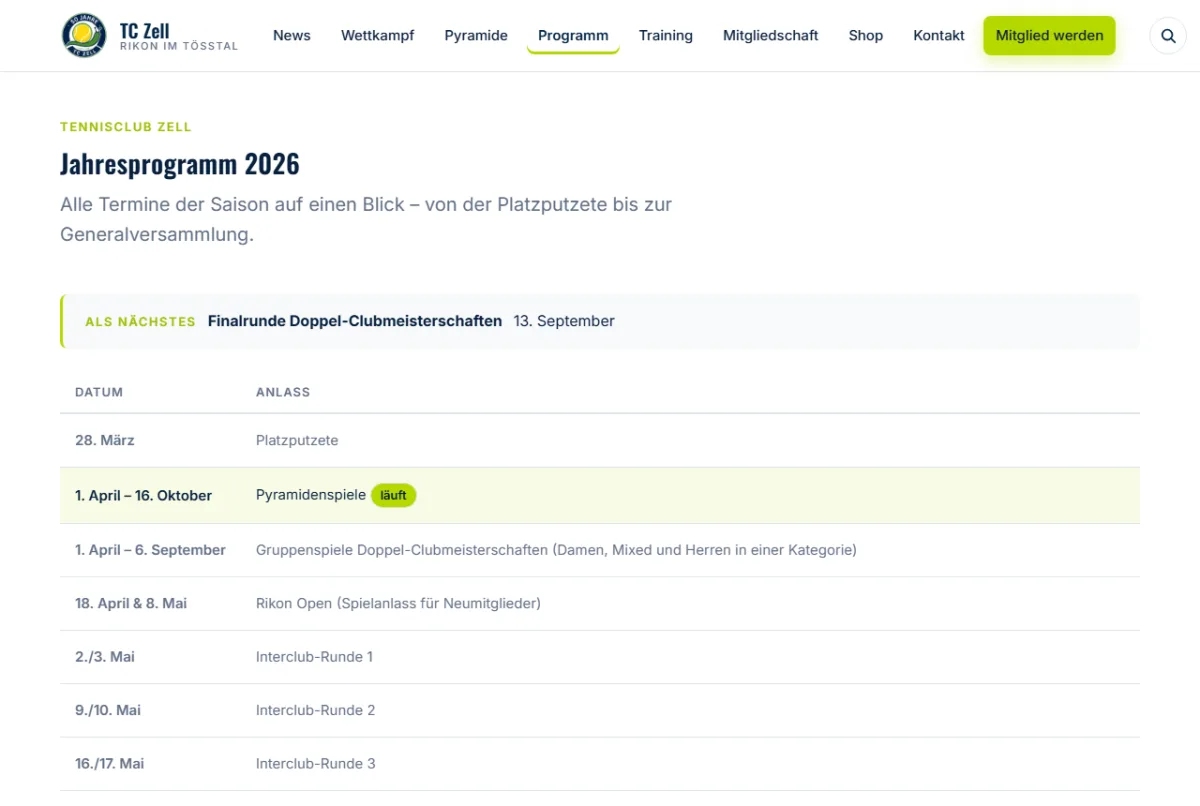
Task: Select the 18. April & 8. Mai date cell
Action: point(131,603)
